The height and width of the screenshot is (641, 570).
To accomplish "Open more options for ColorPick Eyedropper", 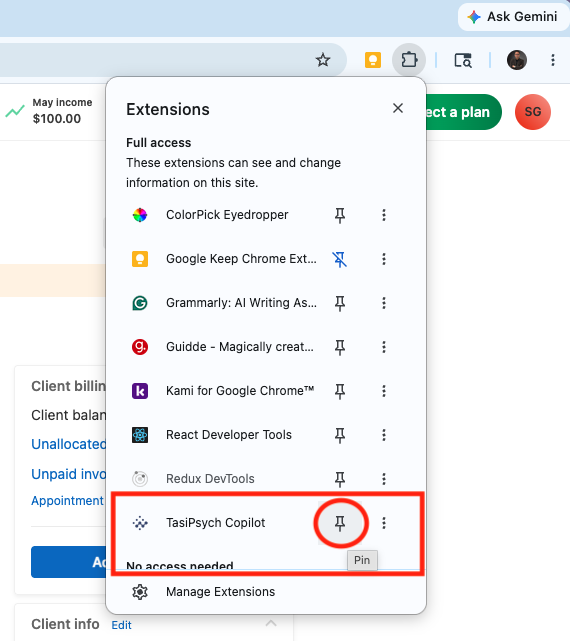I will click(x=384, y=215).
